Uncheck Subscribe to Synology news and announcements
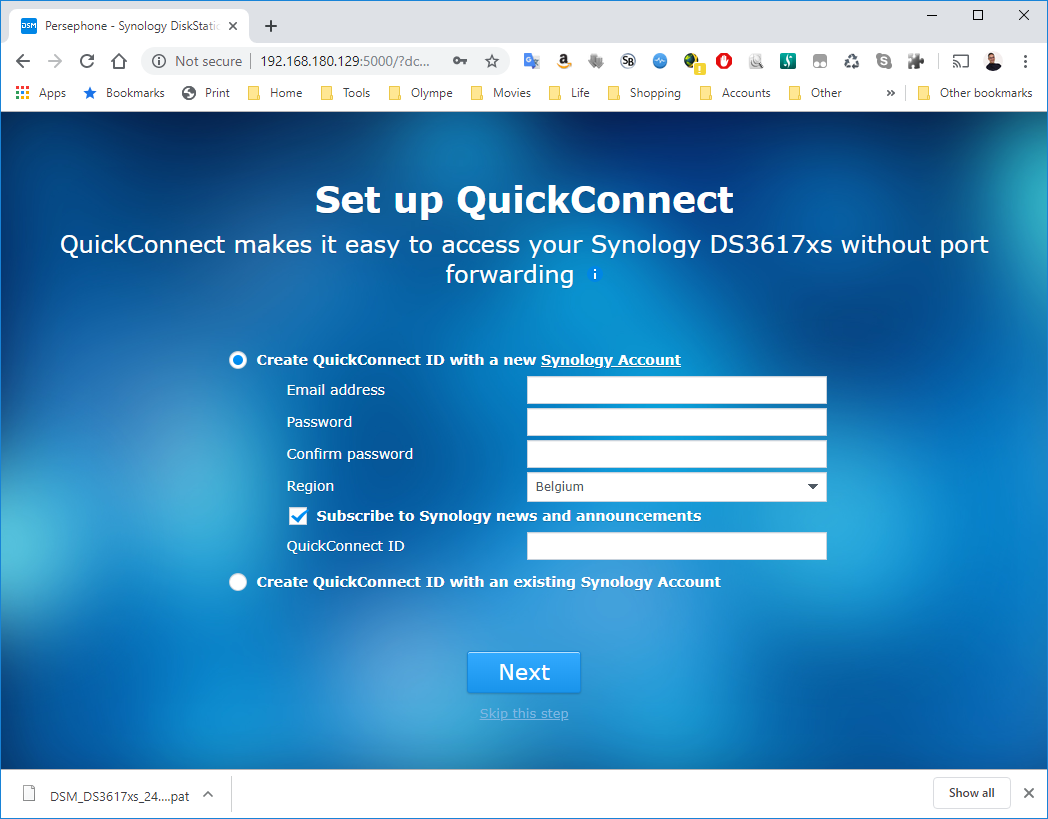Screen dimensions: 1048x819 pyautogui.click(x=298, y=516)
